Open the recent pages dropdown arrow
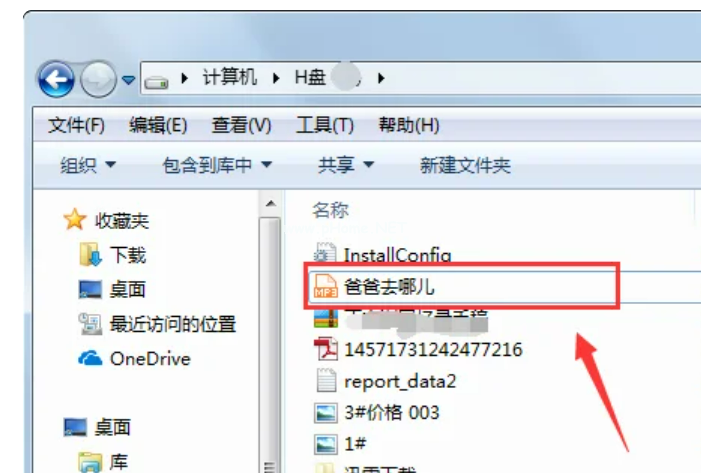This screenshot has height=473, width=701. pyautogui.click(x=128, y=80)
